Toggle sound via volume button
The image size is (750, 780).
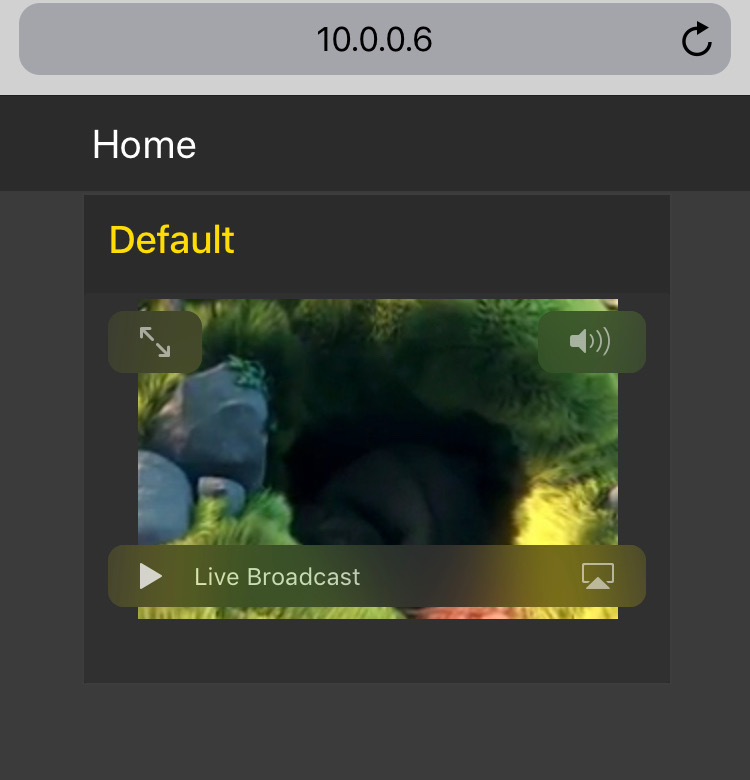[x=591, y=342]
